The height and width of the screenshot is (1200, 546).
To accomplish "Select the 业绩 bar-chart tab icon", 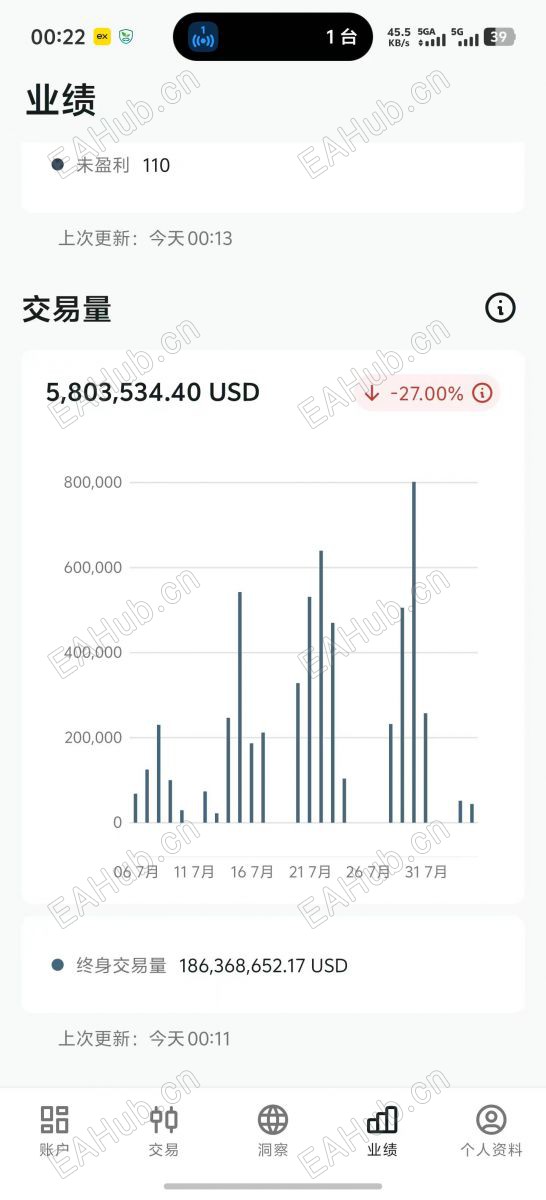I will 382,1120.
